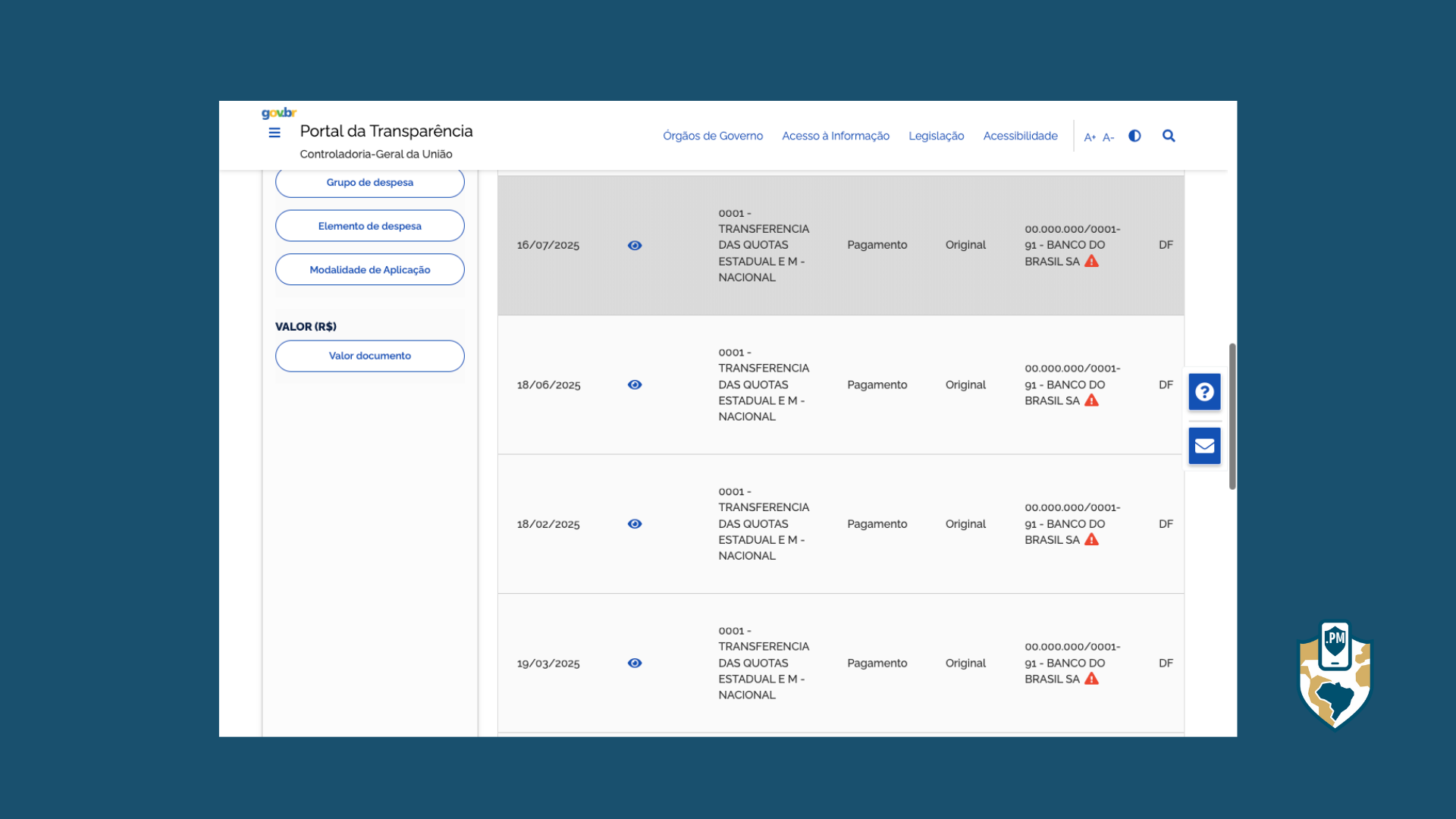The height and width of the screenshot is (819, 1456).
Task: Expand the Grupo de despesa filter
Action: 370,183
